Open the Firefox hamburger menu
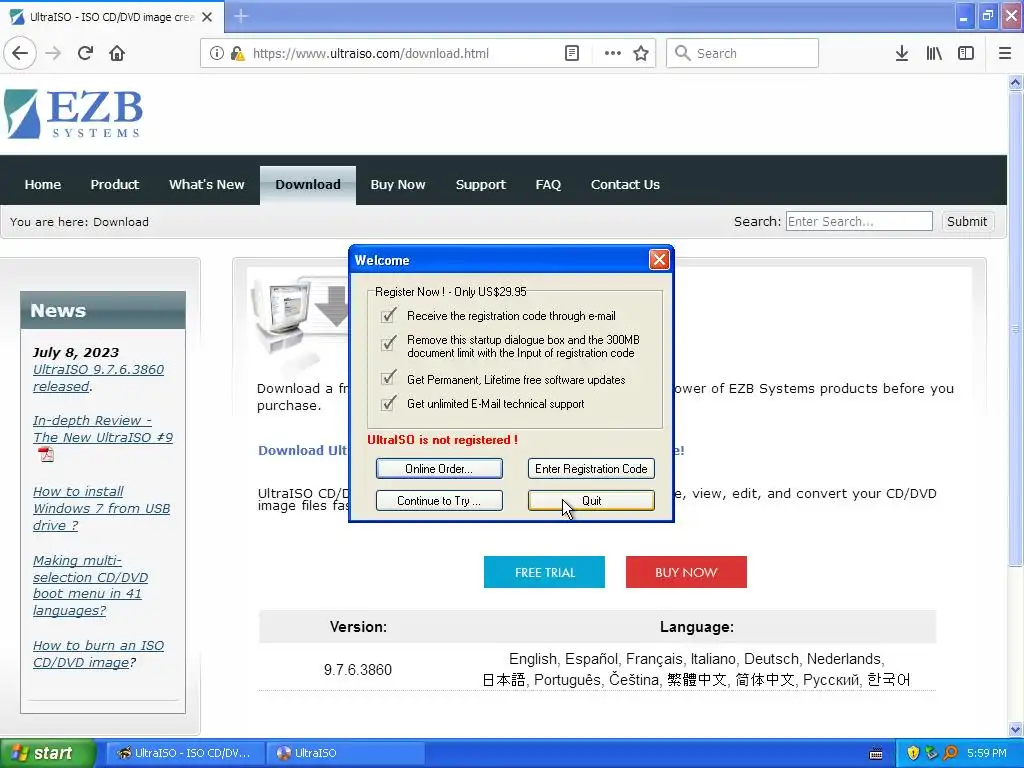 1005,53
